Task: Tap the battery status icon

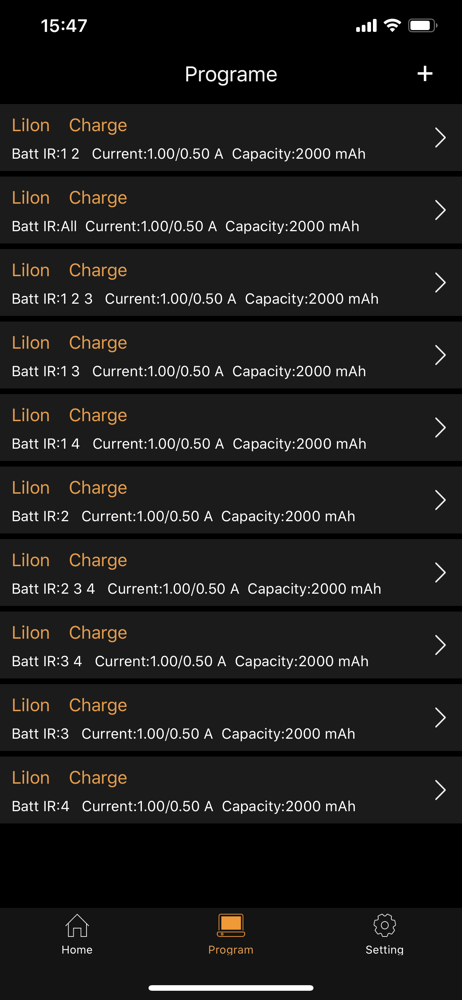Action: click(422, 26)
